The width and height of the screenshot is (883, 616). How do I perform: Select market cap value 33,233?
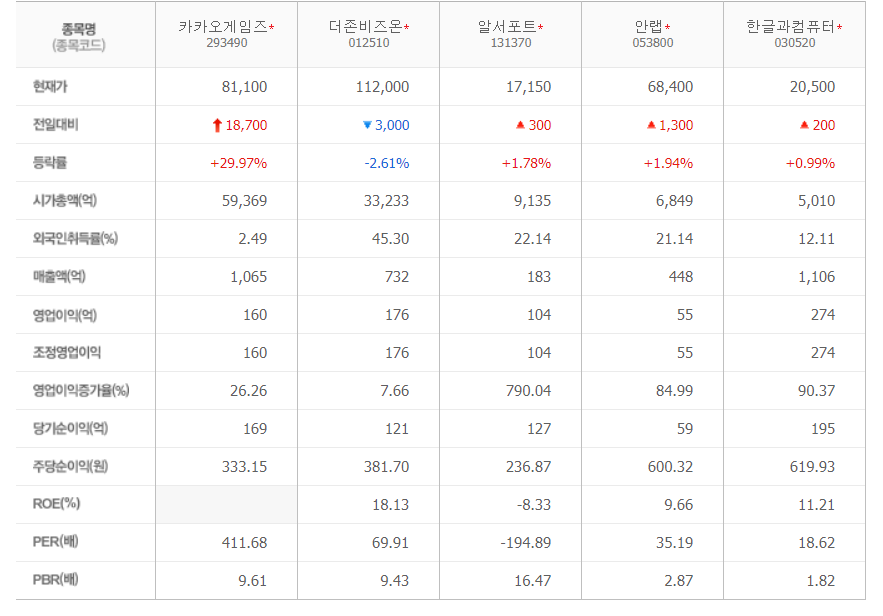pos(386,201)
